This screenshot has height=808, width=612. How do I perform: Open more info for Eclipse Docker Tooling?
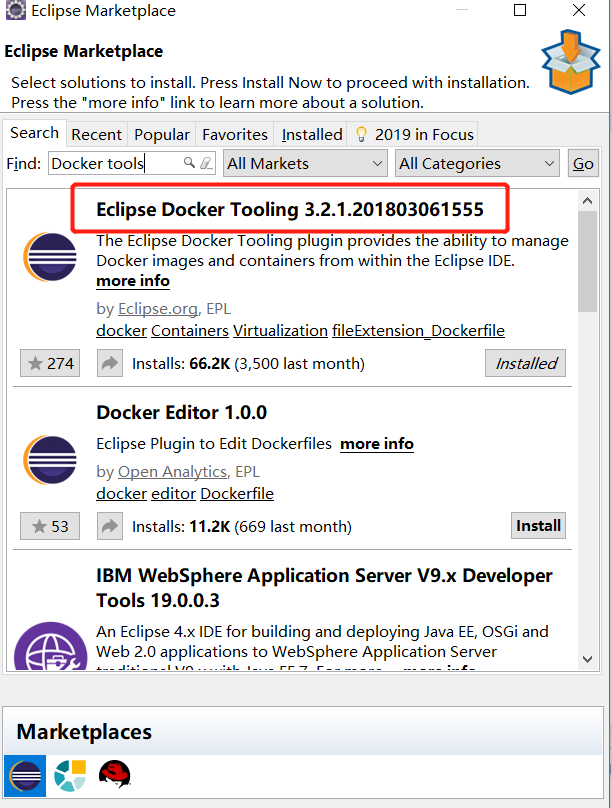[133, 281]
